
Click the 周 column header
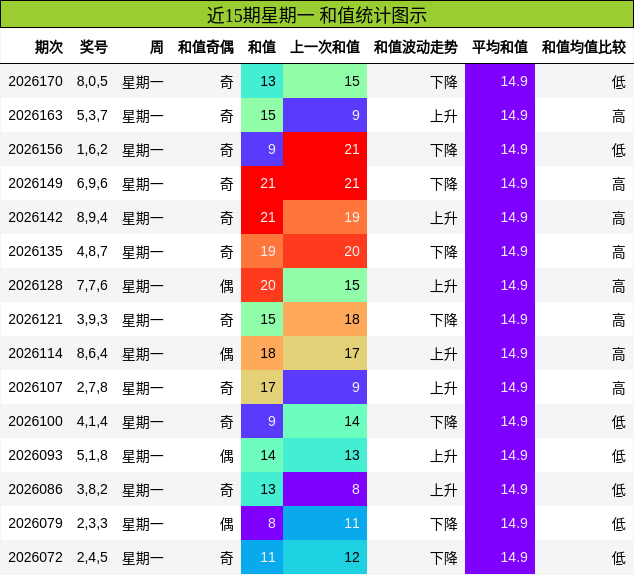156,47
